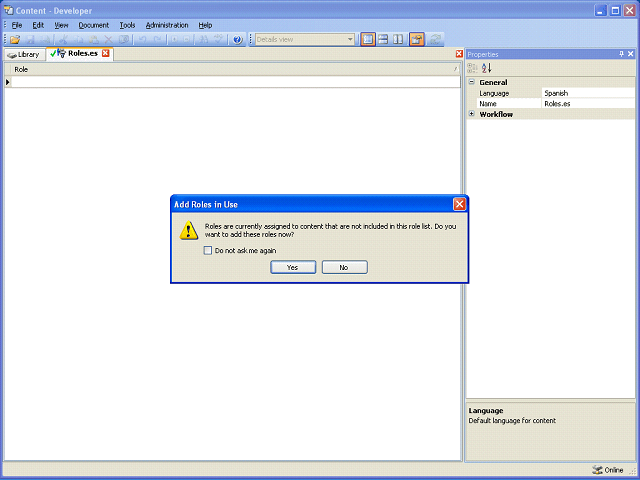Select the vertical split layout icon
Image resolution: width=640 pixels, height=480 pixels.
pos(398,40)
